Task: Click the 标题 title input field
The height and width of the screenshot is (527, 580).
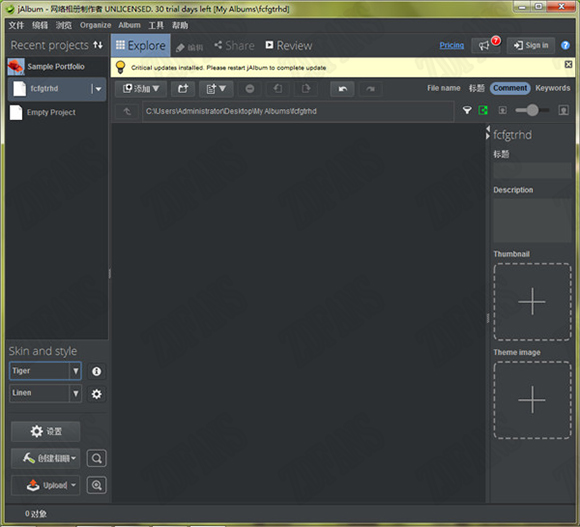Action: [532, 170]
